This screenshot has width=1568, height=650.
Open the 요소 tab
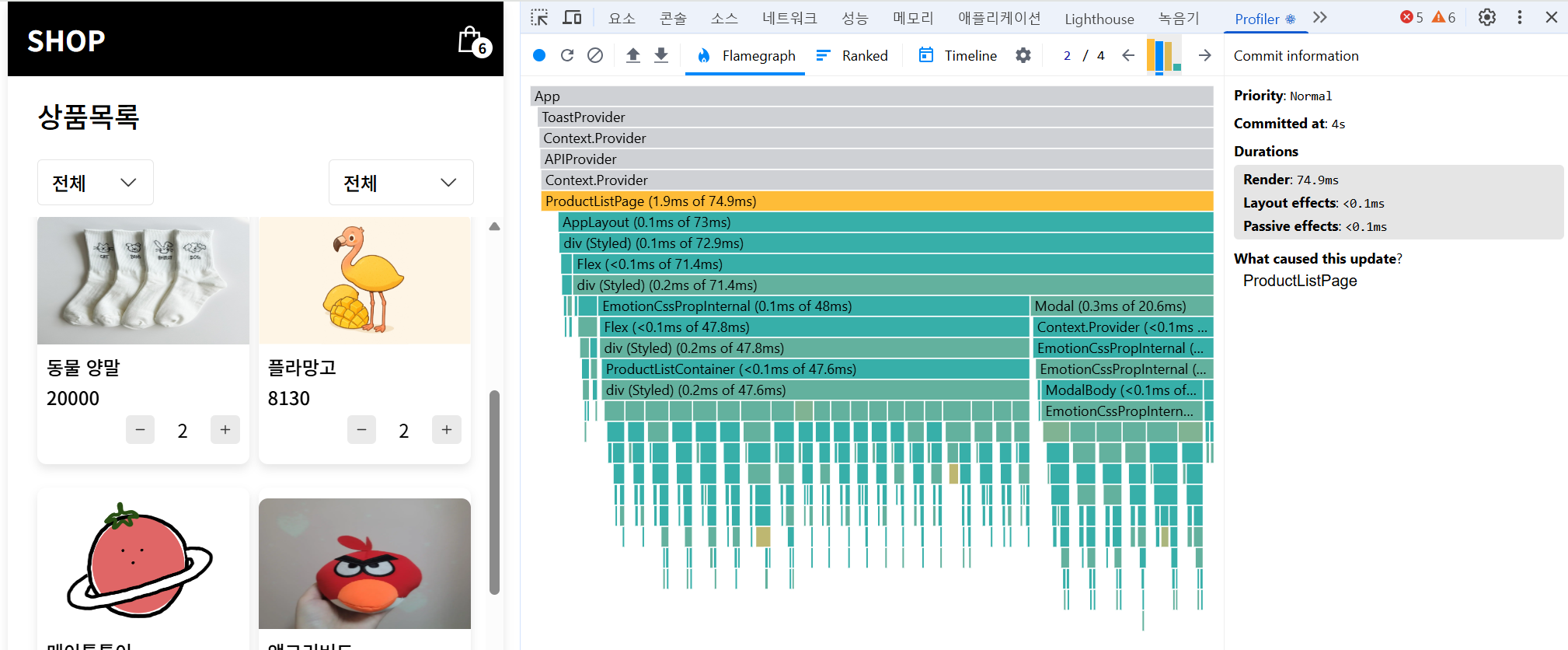tap(622, 18)
